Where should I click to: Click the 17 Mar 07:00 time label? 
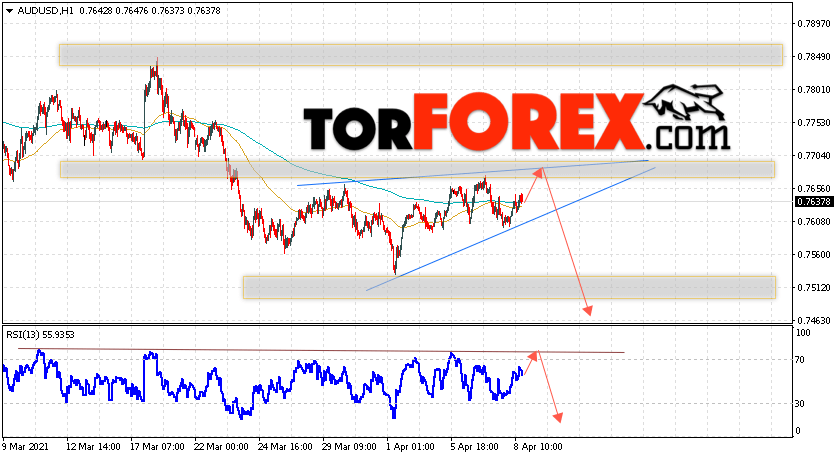pyautogui.click(x=157, y=447)
